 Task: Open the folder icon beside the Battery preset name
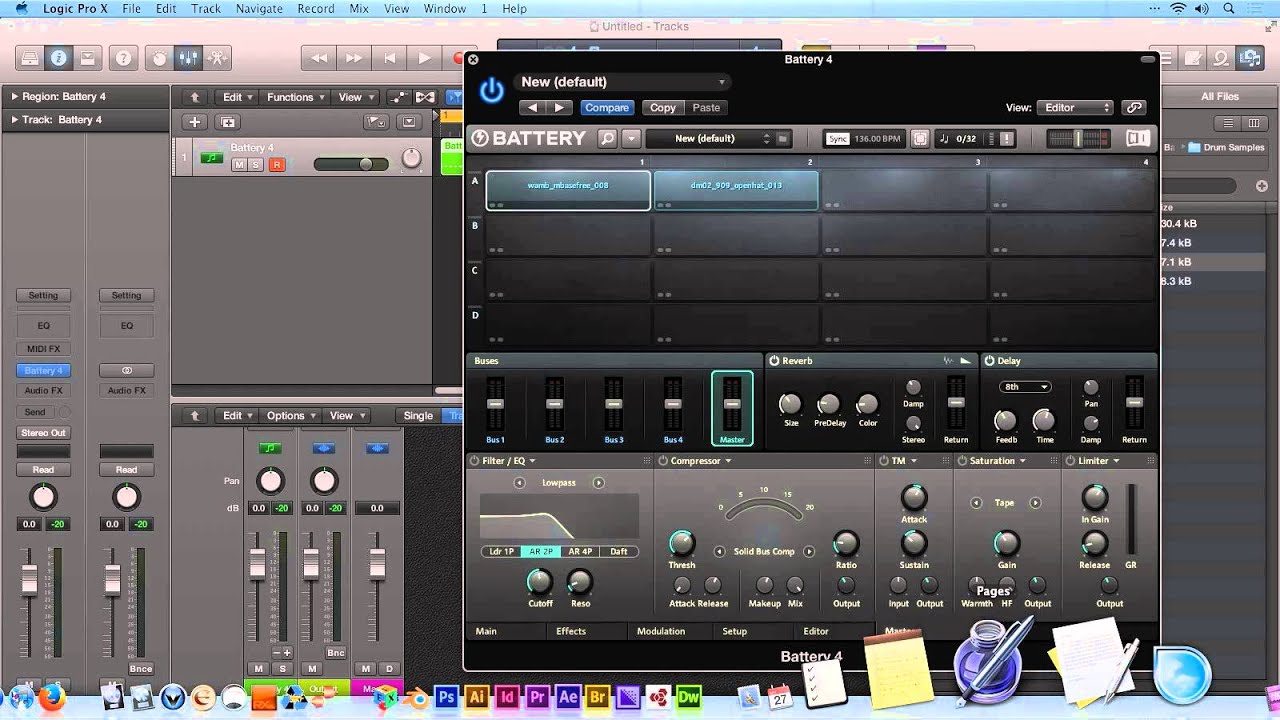tap(783, 139)
